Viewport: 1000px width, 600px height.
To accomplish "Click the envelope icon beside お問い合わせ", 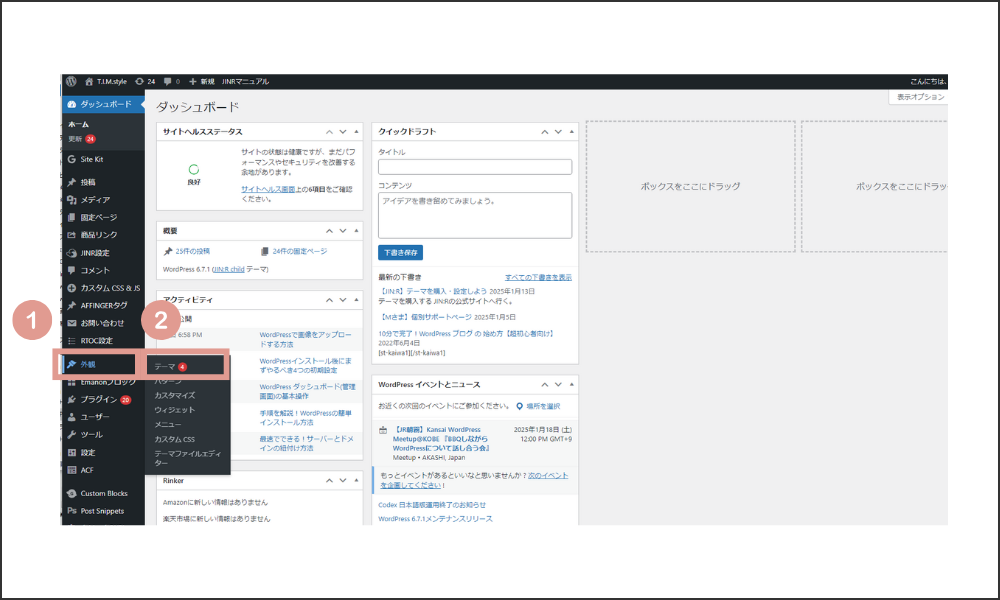I will coord(71,323).
